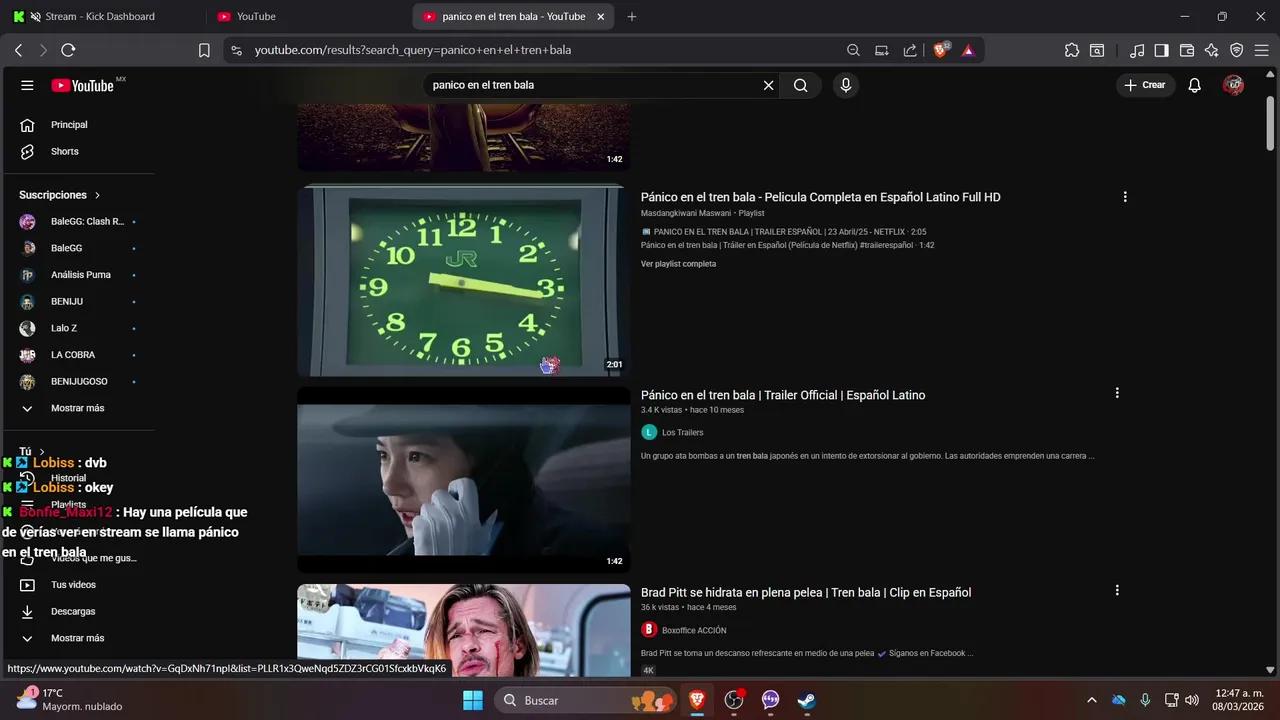Reload the page with the refresh icon
The width and height of the screenshot is (1280, 720).
coord(68,50)
